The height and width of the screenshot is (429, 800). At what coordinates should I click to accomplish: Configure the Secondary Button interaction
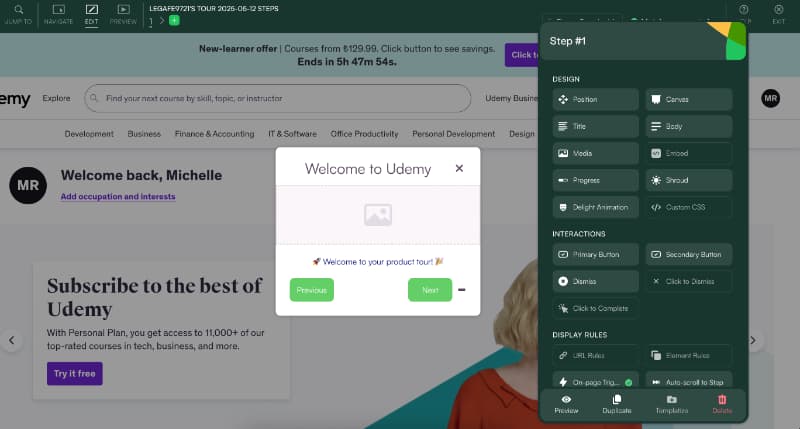tap(689, 255)
